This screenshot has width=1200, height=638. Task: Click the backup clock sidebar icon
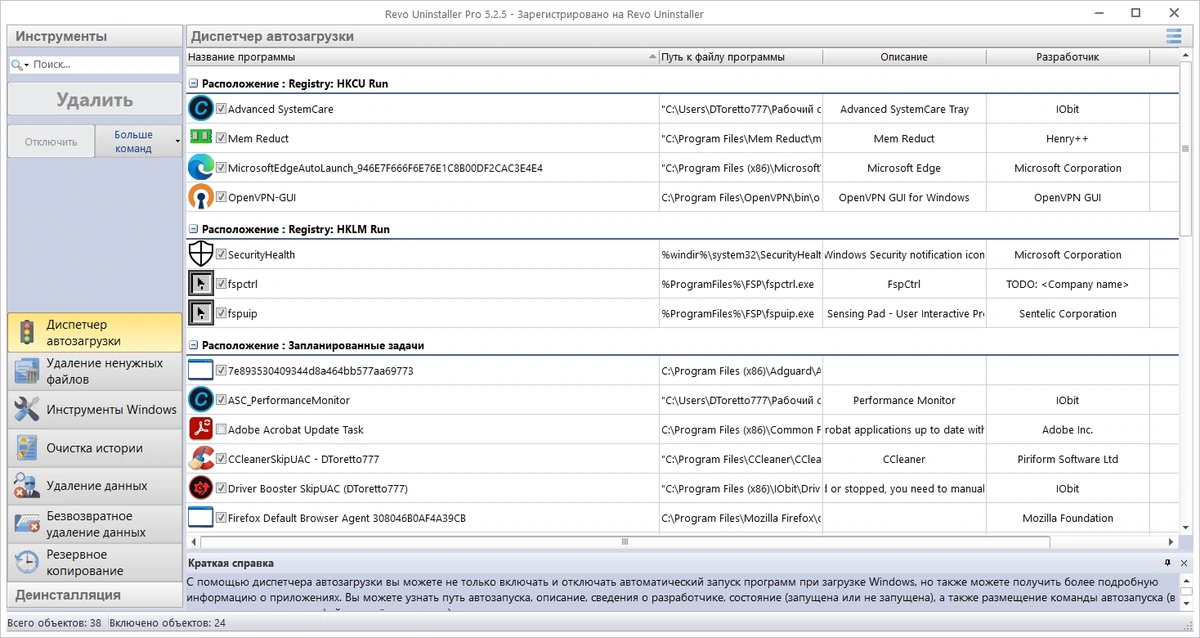click(x=27, y=562)
